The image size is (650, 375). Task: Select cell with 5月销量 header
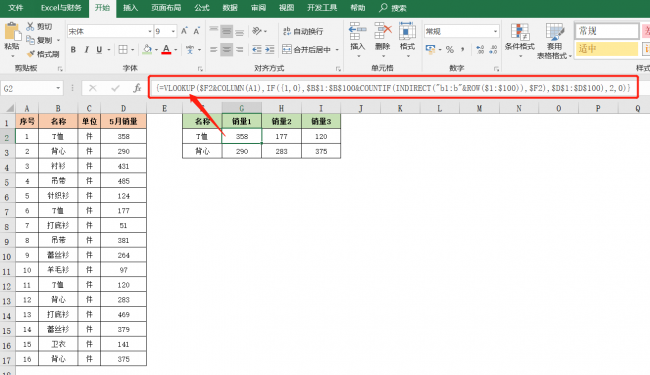point(124,121)
